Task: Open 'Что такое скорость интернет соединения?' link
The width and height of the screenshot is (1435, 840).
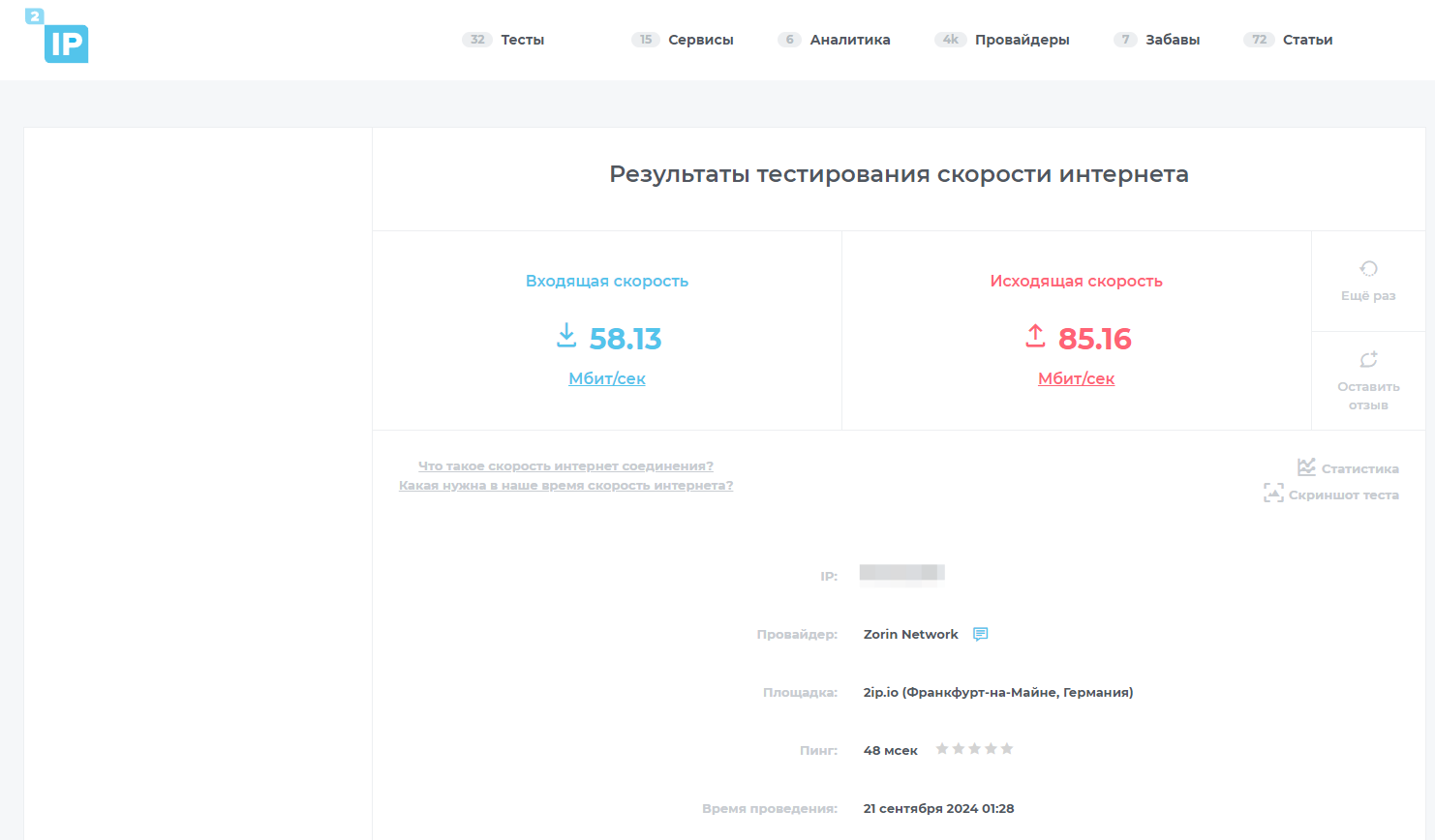Action: coord(565,466)
